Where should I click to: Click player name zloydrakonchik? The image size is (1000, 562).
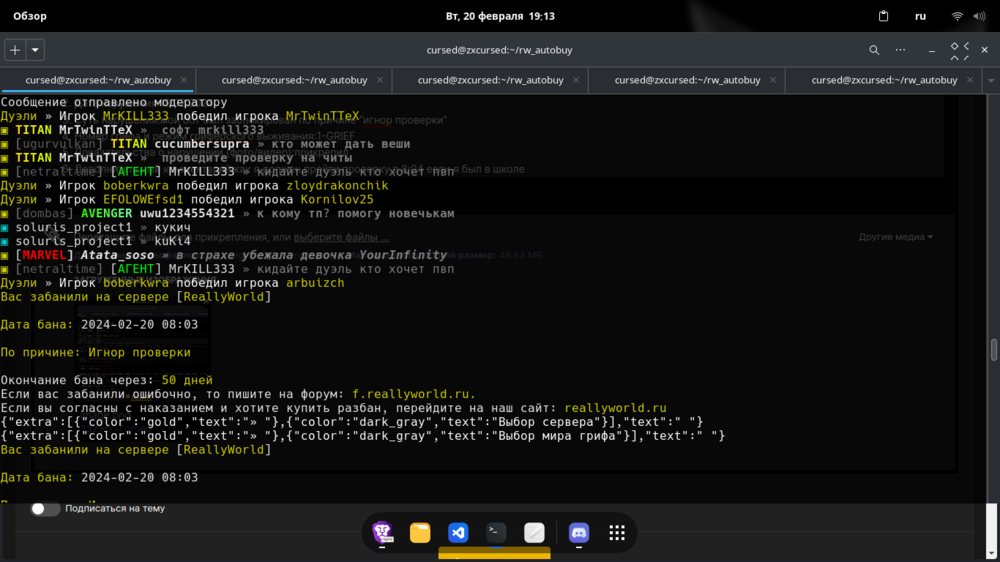(337, 186)
